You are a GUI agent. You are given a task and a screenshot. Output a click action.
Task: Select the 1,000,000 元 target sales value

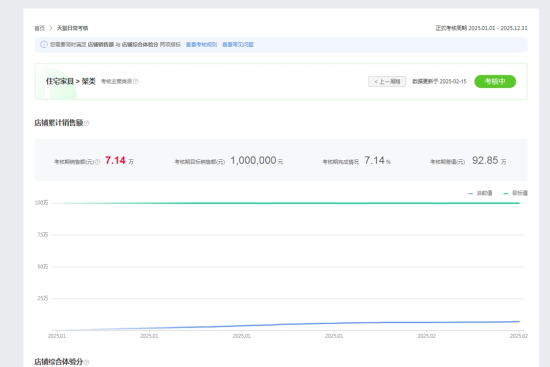tap(256, 160)
